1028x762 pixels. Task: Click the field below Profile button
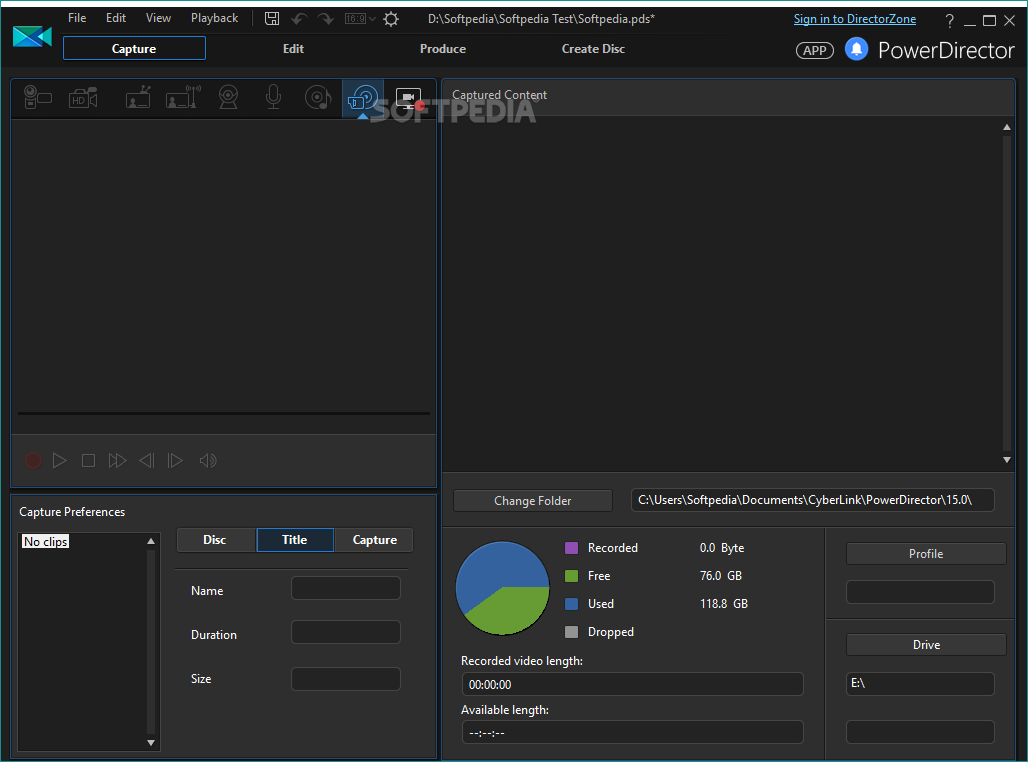coord(920,592)
